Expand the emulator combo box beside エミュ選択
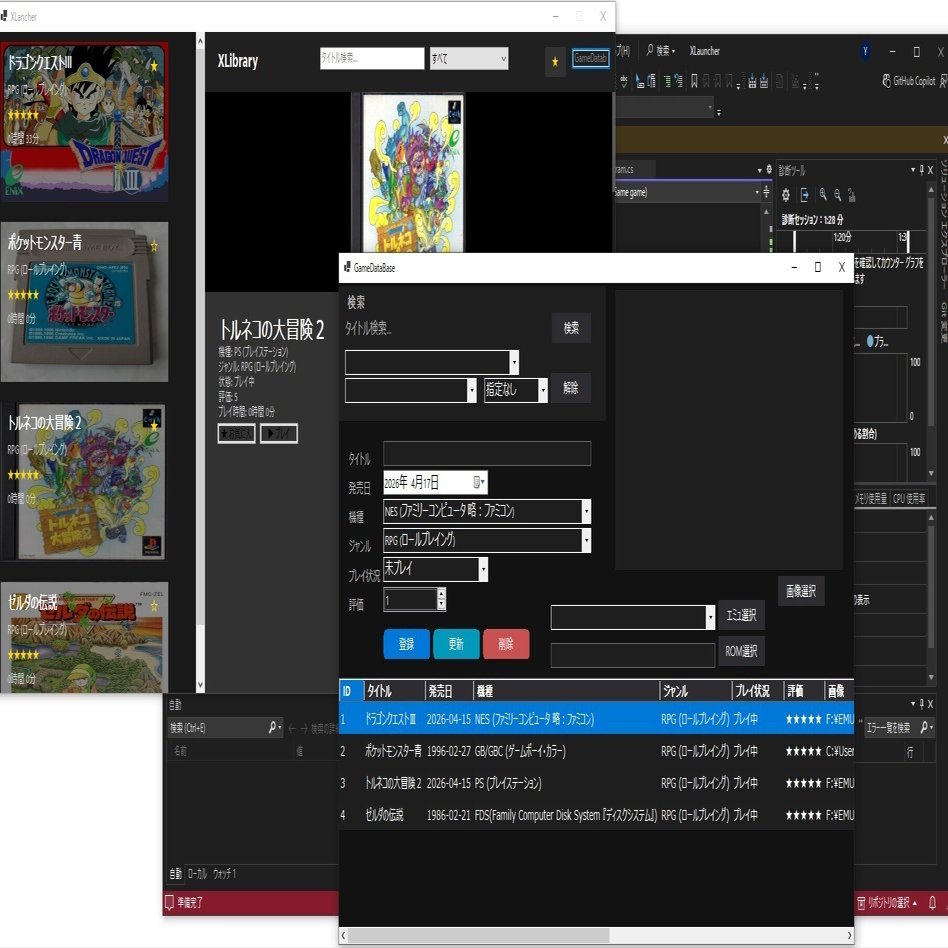 pyautogui.click(x=632, y=617)
